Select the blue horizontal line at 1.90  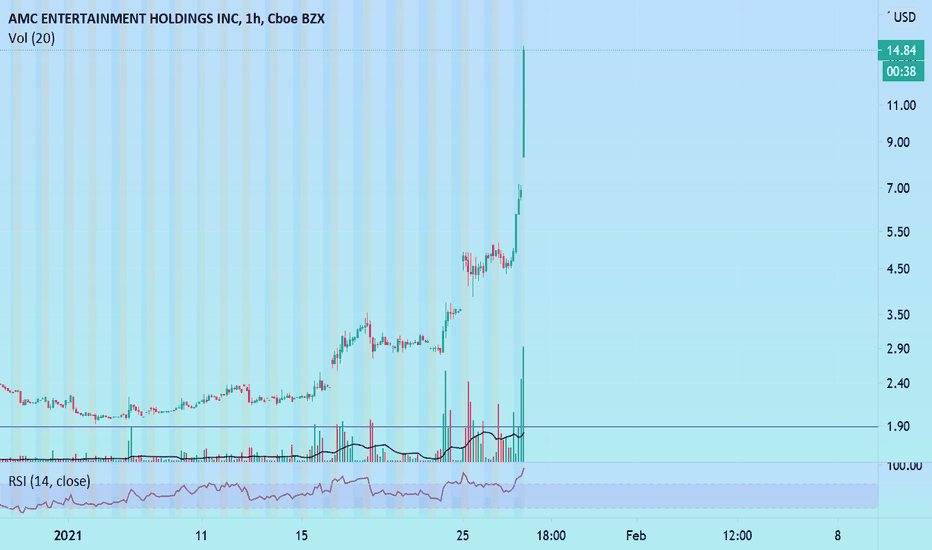tap(439, 426)
